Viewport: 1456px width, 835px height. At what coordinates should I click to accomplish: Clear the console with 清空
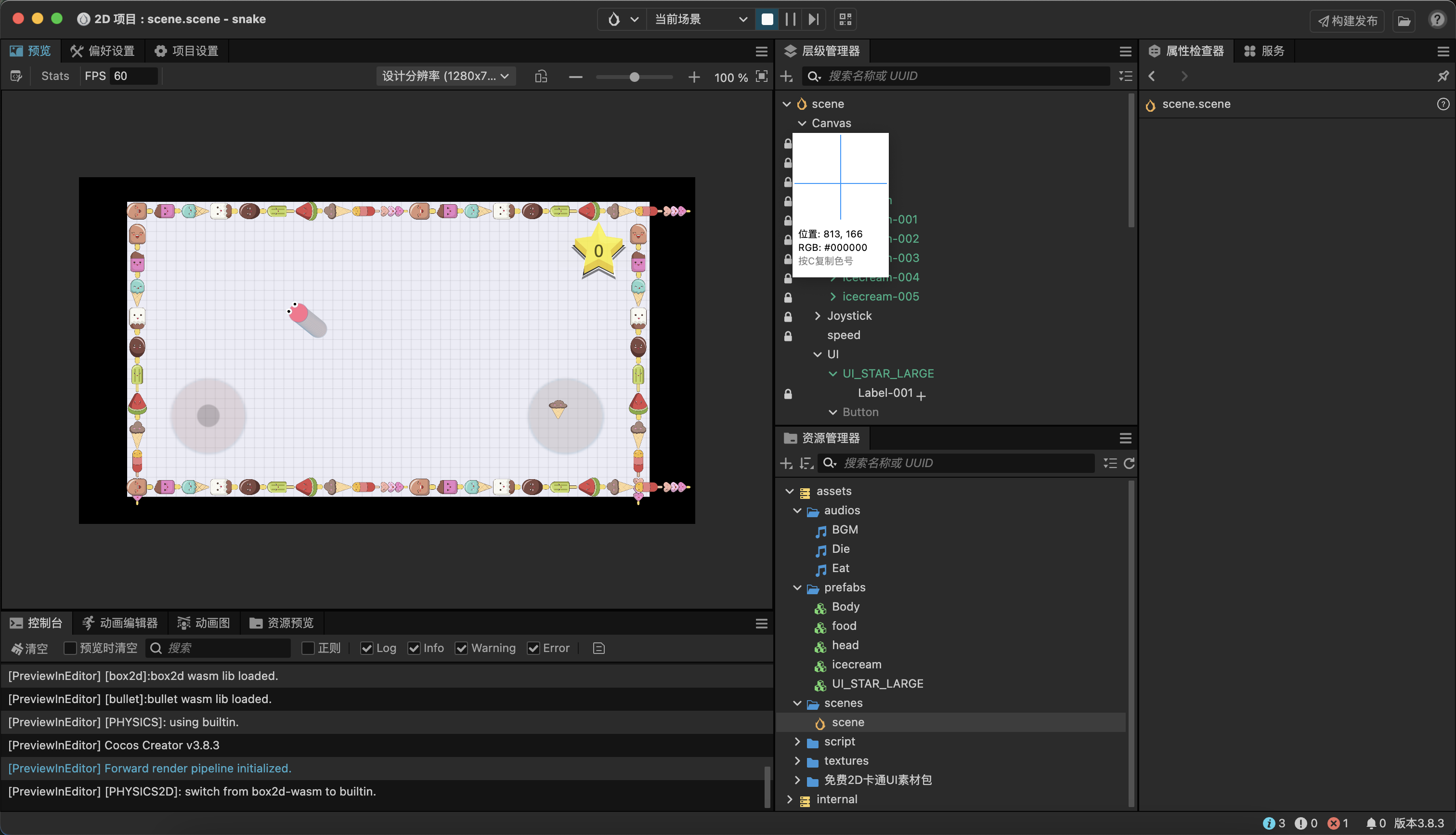[x=30, y=648]
